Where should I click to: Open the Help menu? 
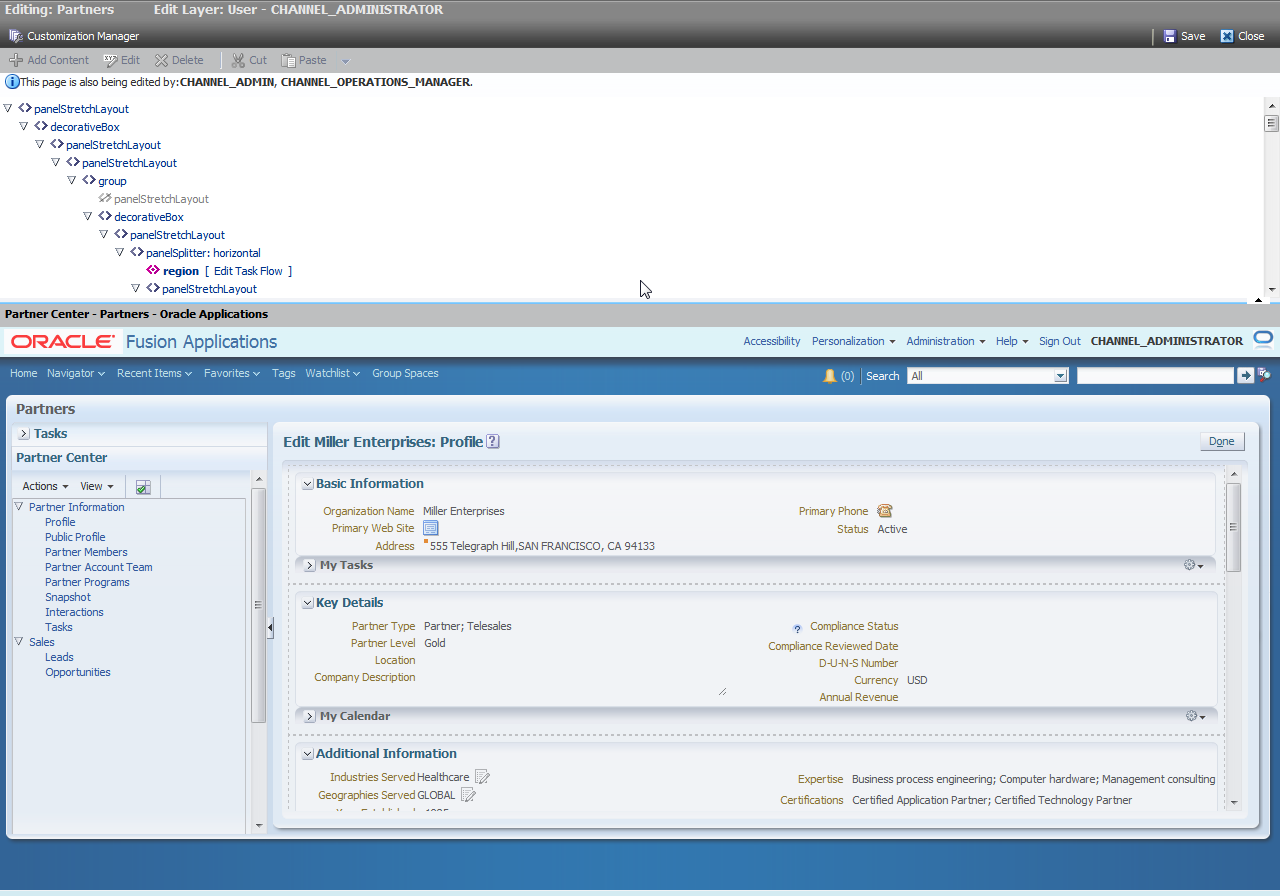pos(1012,341)
